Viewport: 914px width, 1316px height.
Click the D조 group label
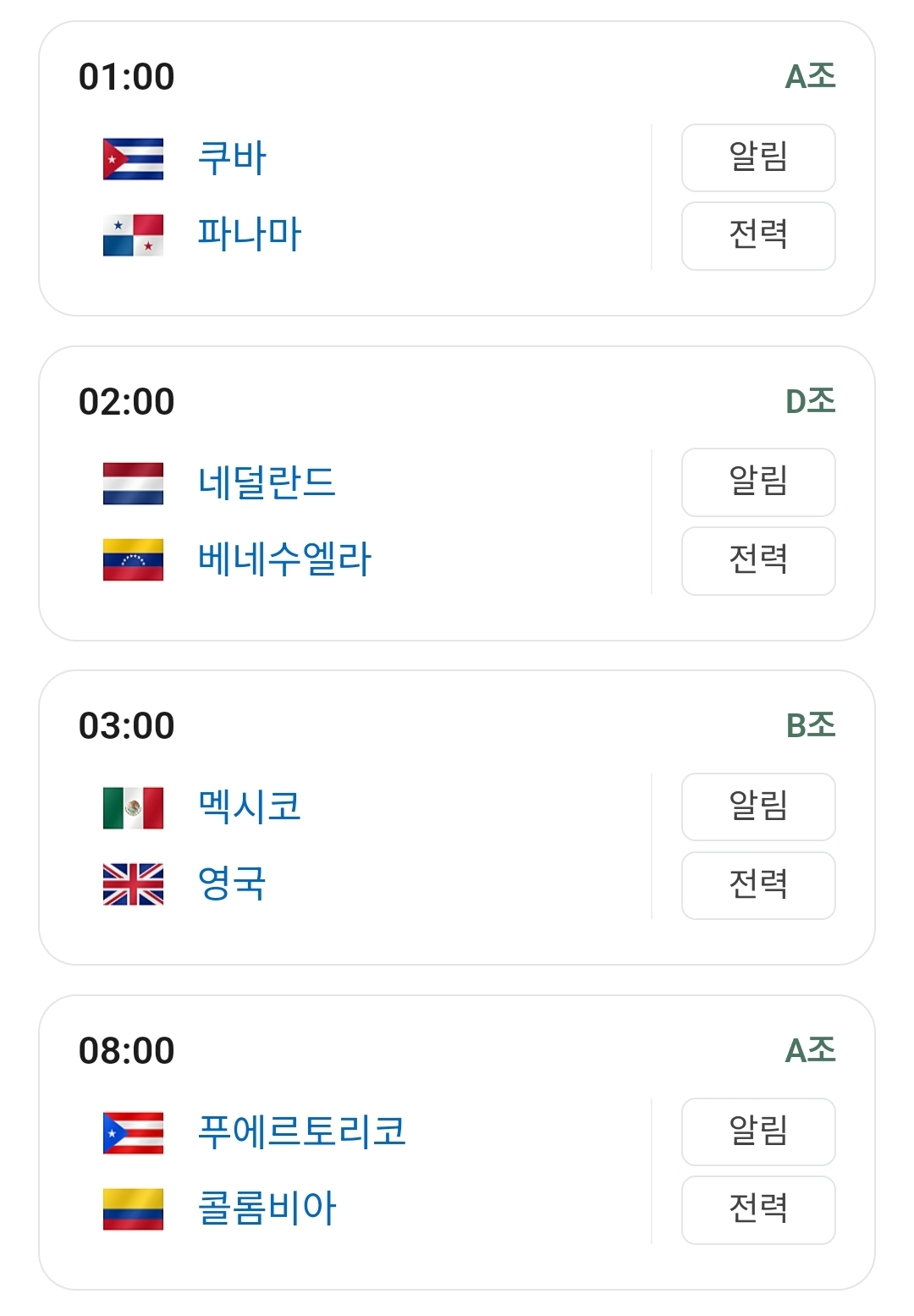click(810, 401)
